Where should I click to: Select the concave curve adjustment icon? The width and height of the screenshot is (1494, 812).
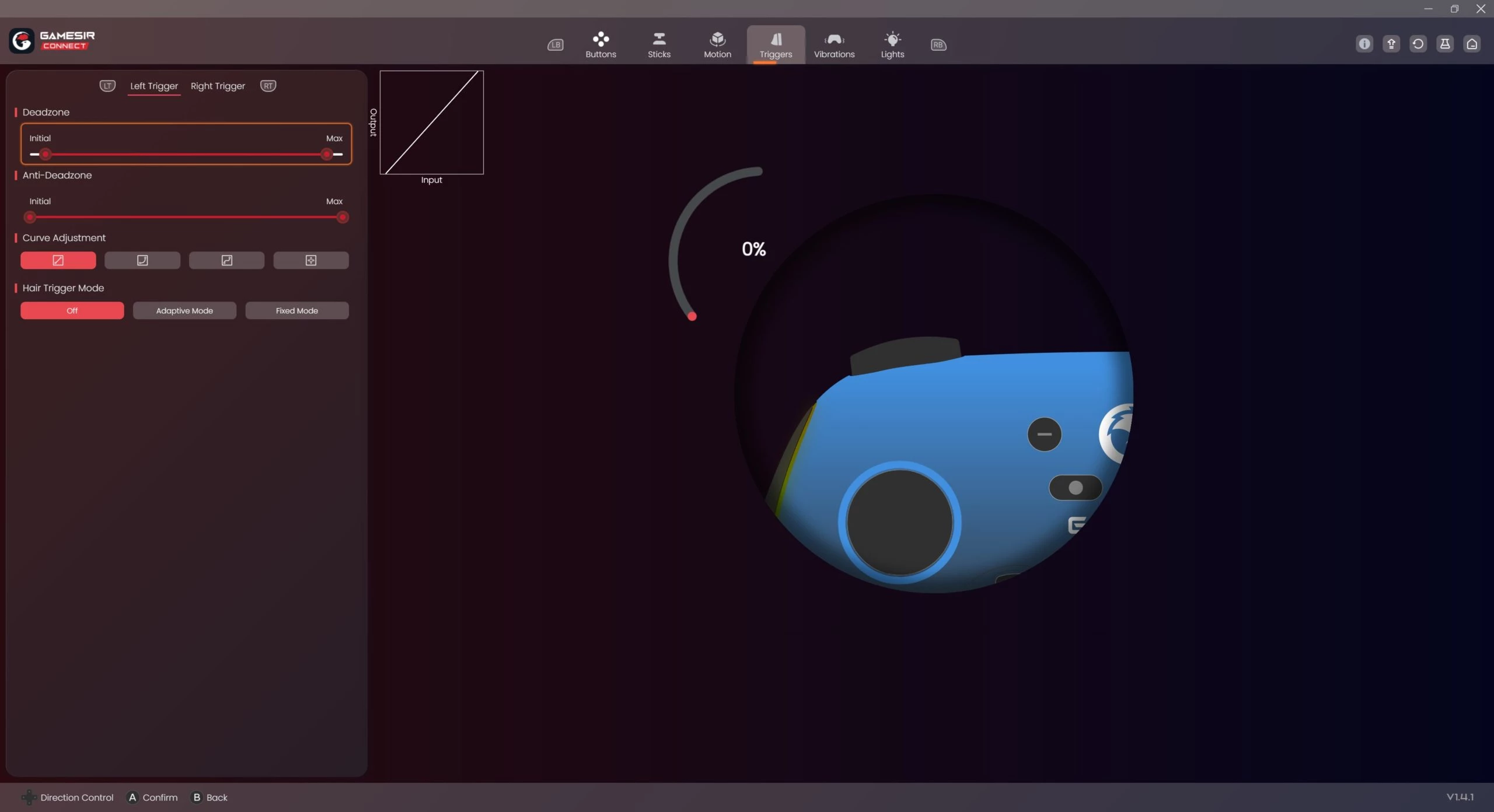[x=142, y=260]
